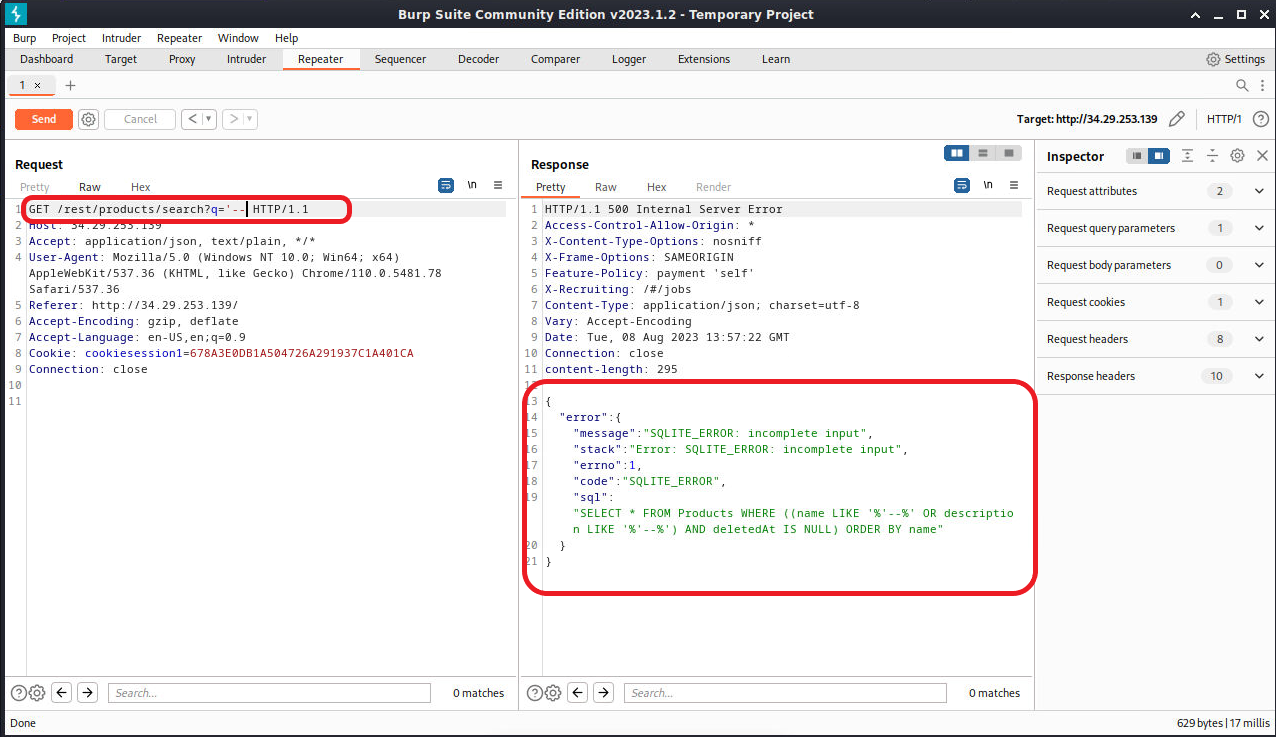Image resolution: width=1276 pixels, height=737 pixels.
Task: Open the Burp menu
Action: click(x=25, y=38)
